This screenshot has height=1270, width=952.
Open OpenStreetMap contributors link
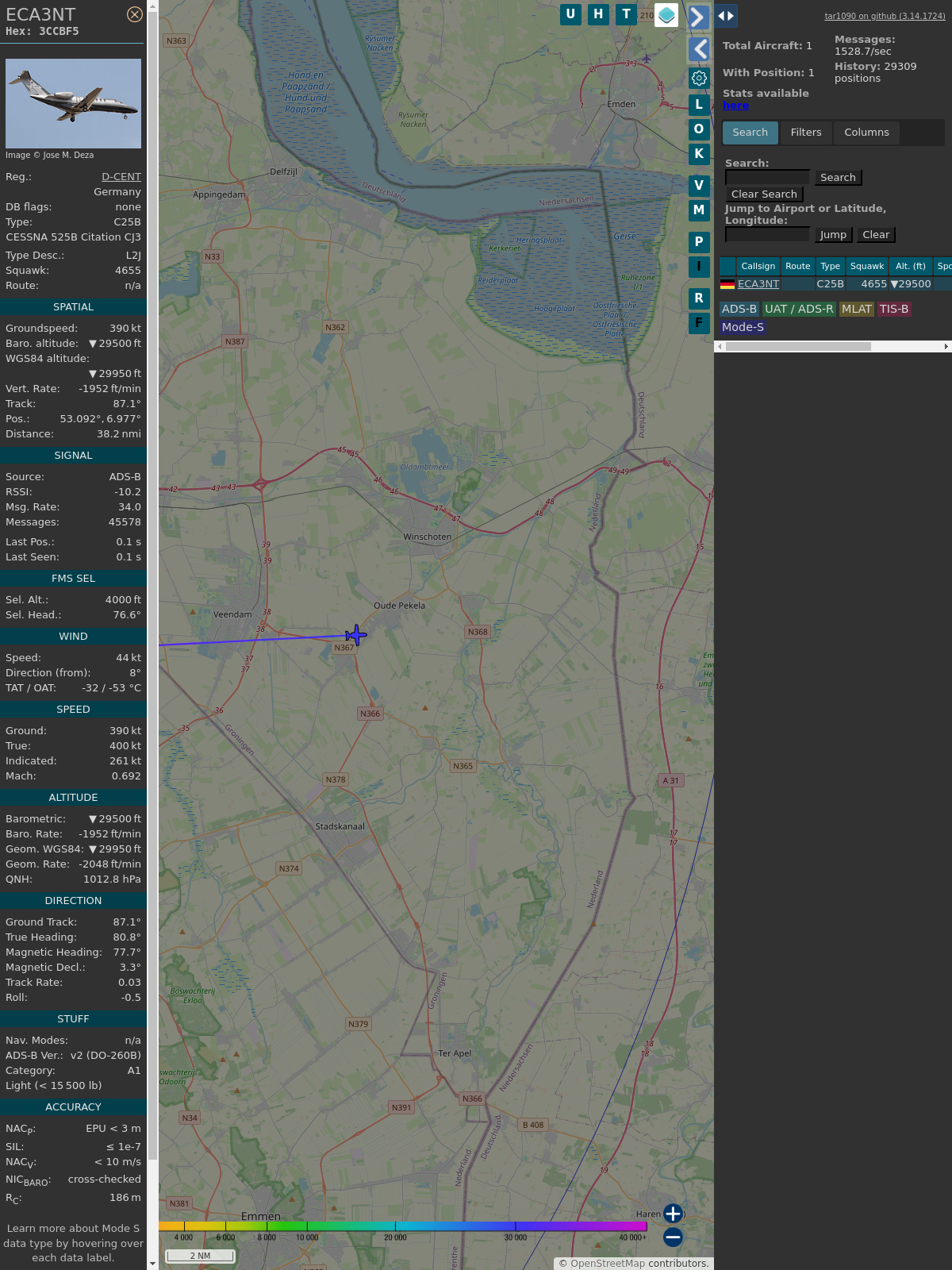608,1264
